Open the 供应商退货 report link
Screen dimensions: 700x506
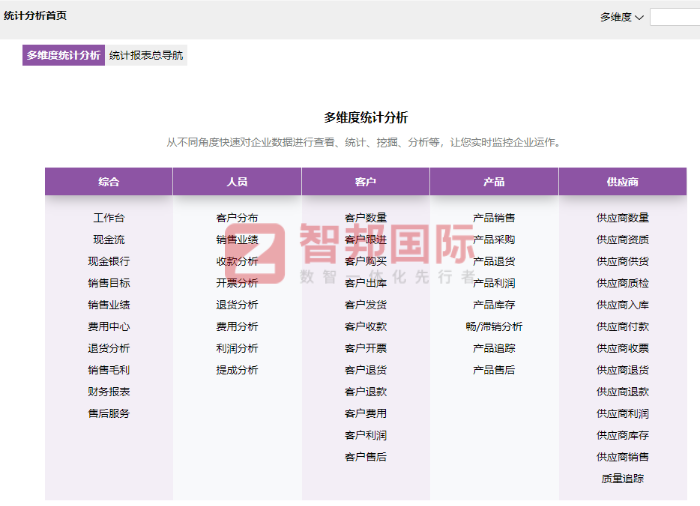click(x=622, y=370)
